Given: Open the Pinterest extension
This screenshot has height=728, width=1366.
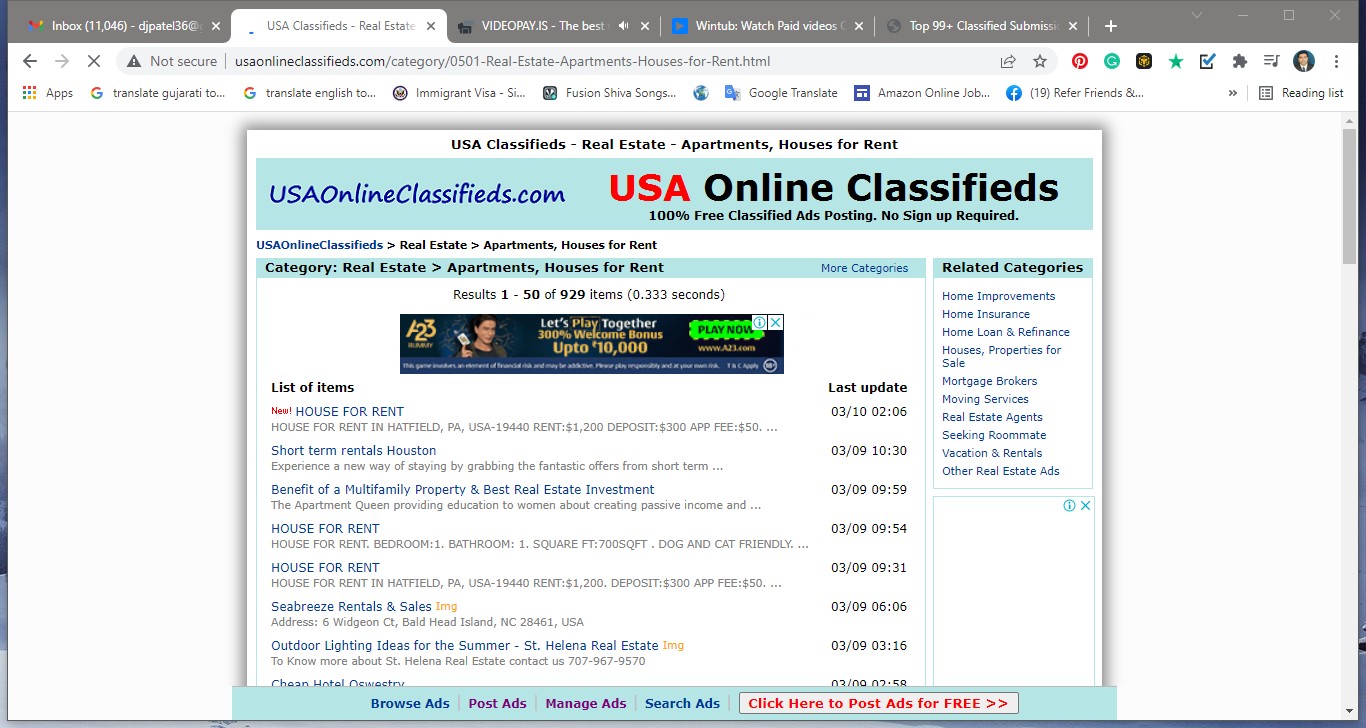Looking at the screenshot, I should pos(1080,61).
